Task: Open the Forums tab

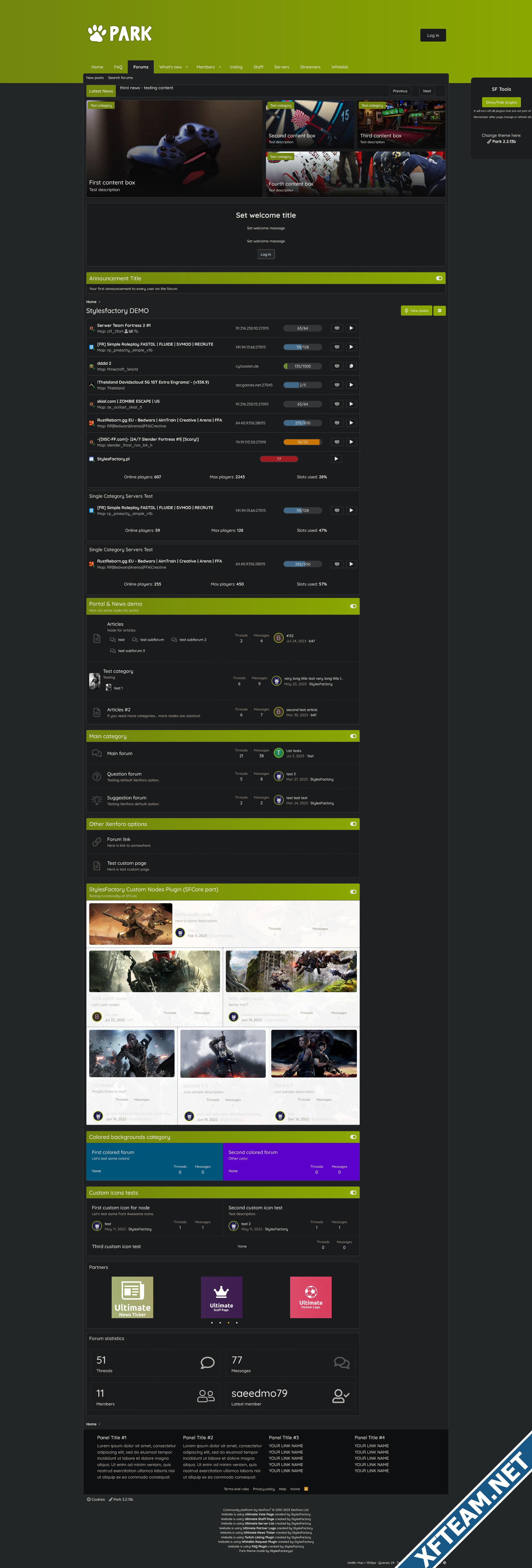Action: point(140,67)
